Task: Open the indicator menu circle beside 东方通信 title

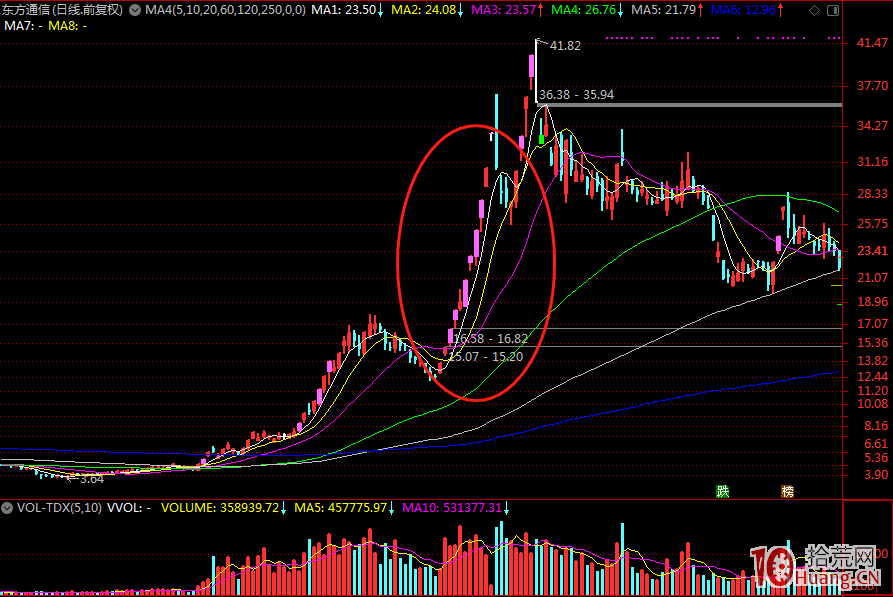Action: coord(135,10)
